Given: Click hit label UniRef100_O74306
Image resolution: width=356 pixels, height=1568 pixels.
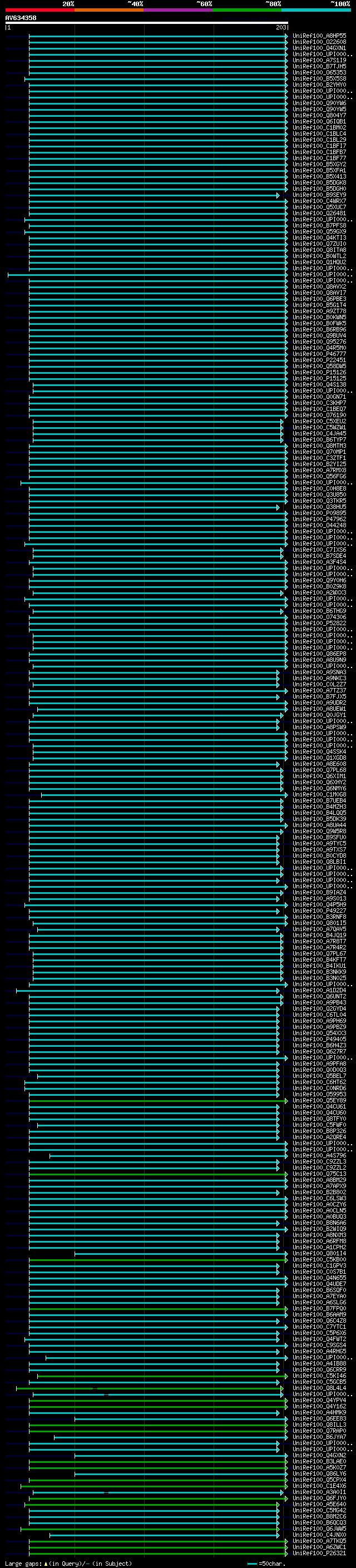Looking at the screenshot, I should click(319, 617).
